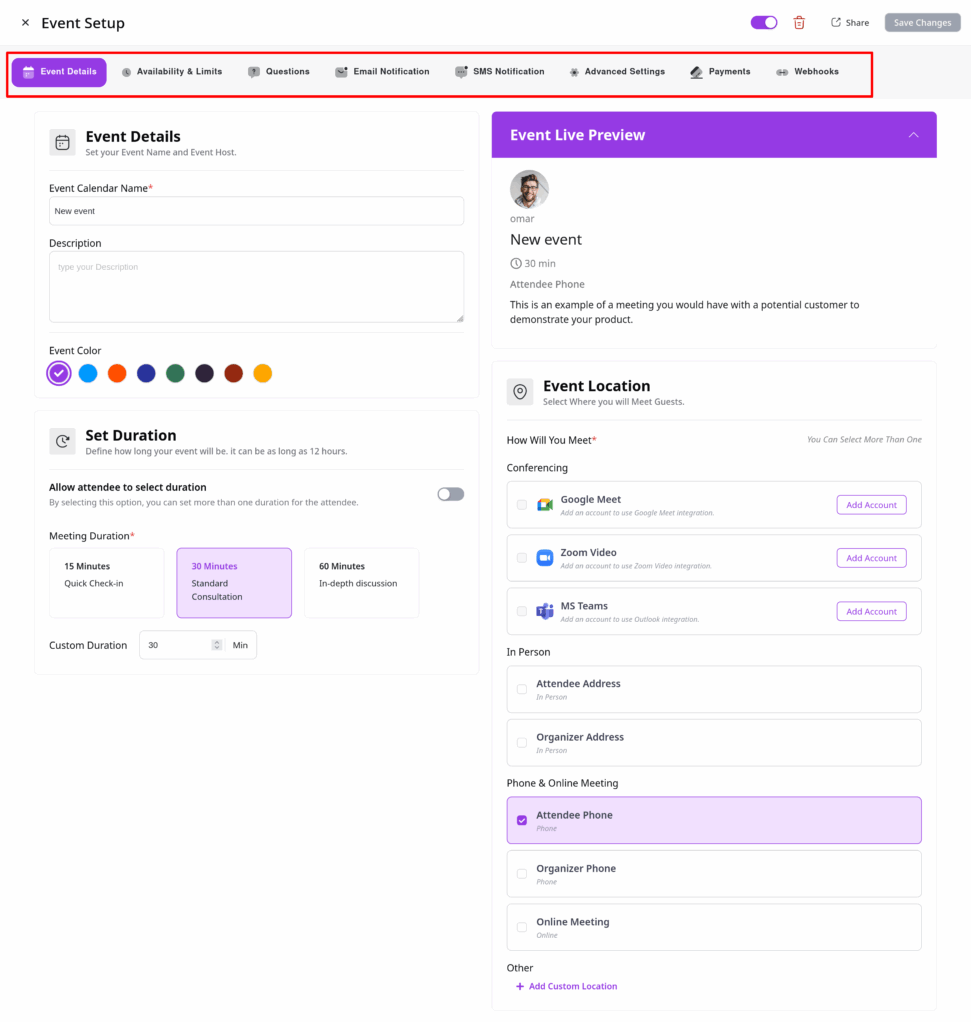Enable Allow attendee to select duration
The width and height of the screenshot is (971, 1024).
pos(450,494)
